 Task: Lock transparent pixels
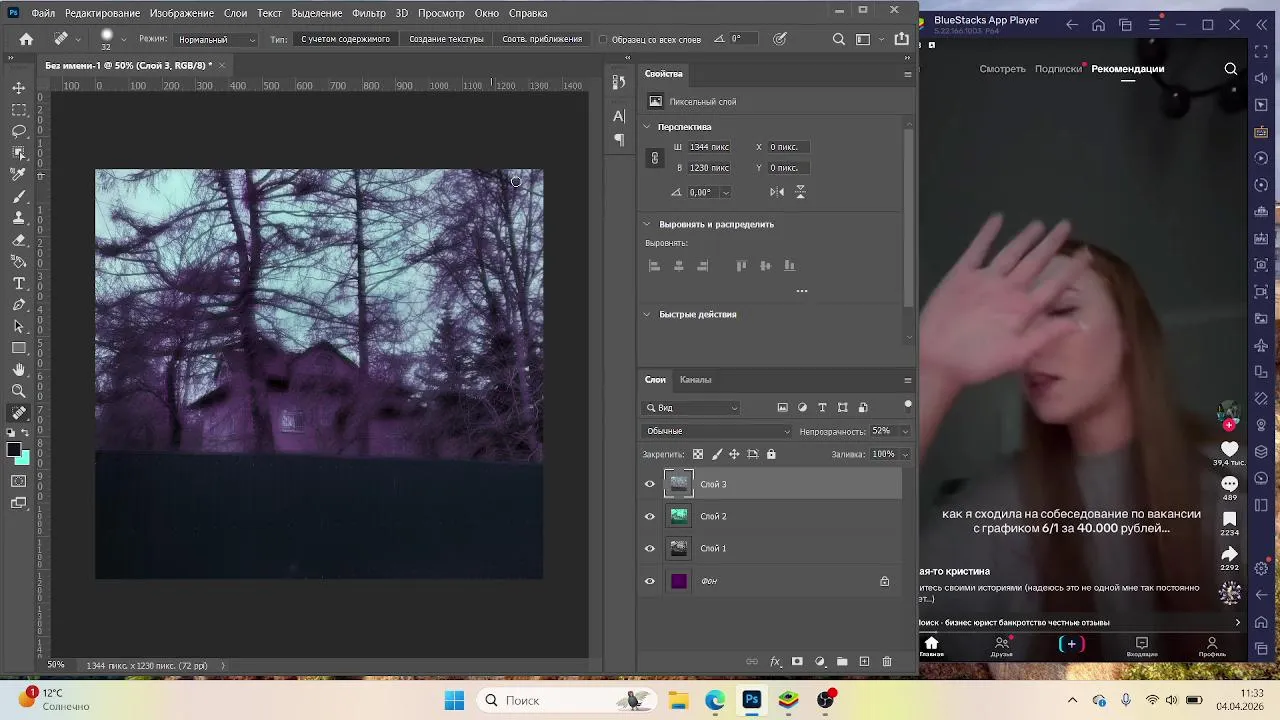pyautogui.click(x=698, y=454)
